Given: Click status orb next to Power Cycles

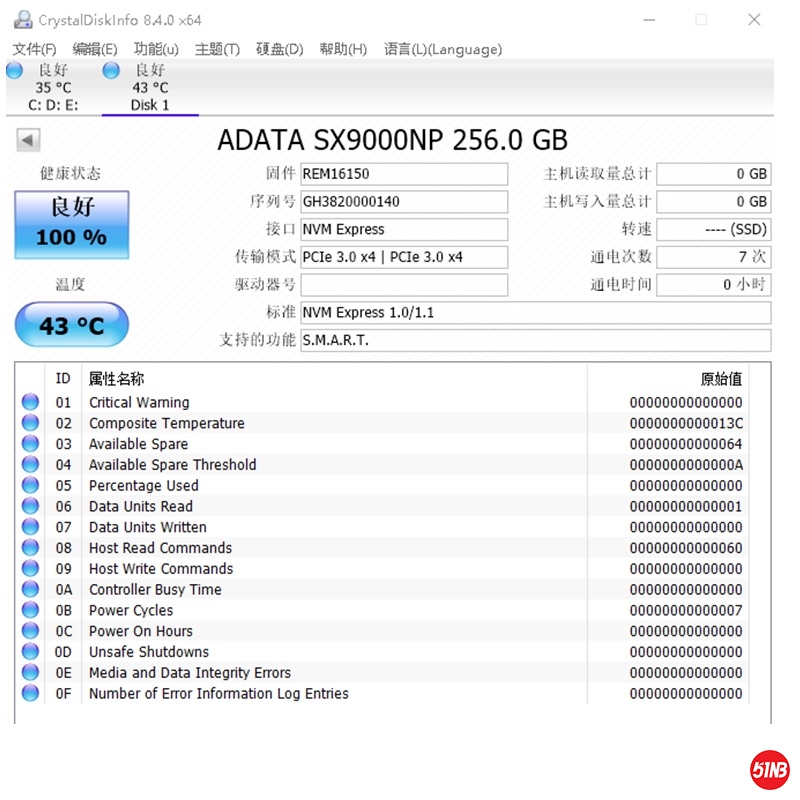Looking at the screenshot, I should pos(30,610).
